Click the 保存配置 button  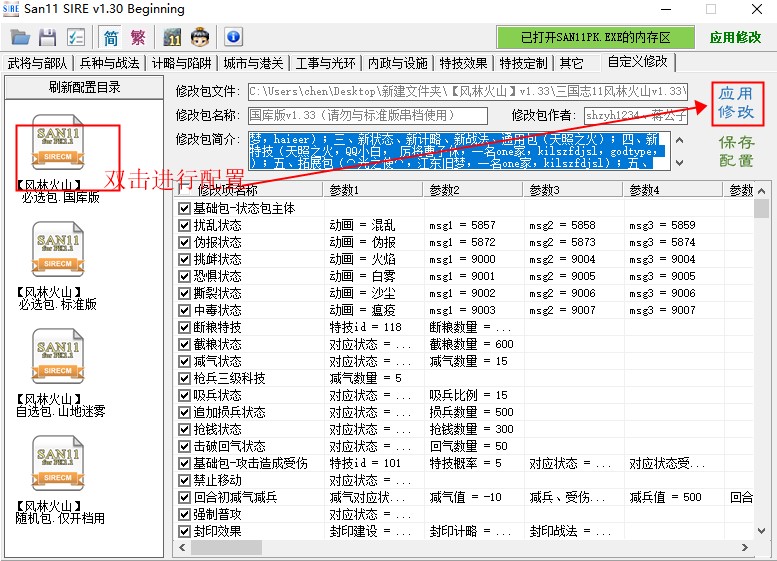tap(737, 151)
